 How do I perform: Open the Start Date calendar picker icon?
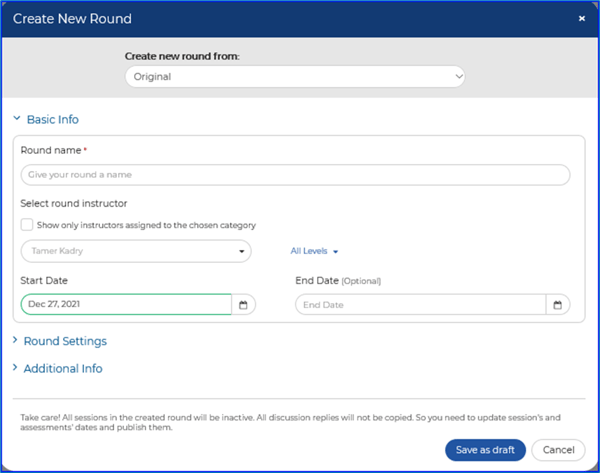243,305
